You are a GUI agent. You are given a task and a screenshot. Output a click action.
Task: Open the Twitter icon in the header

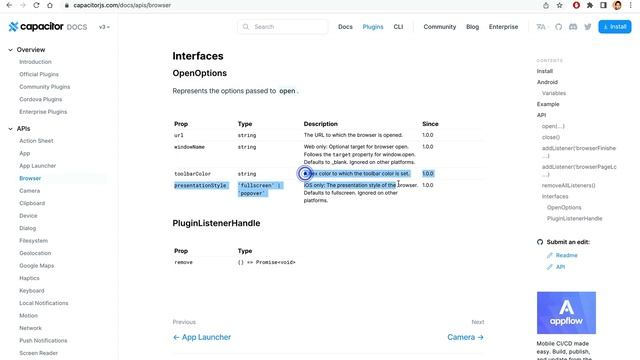(588, 27)
